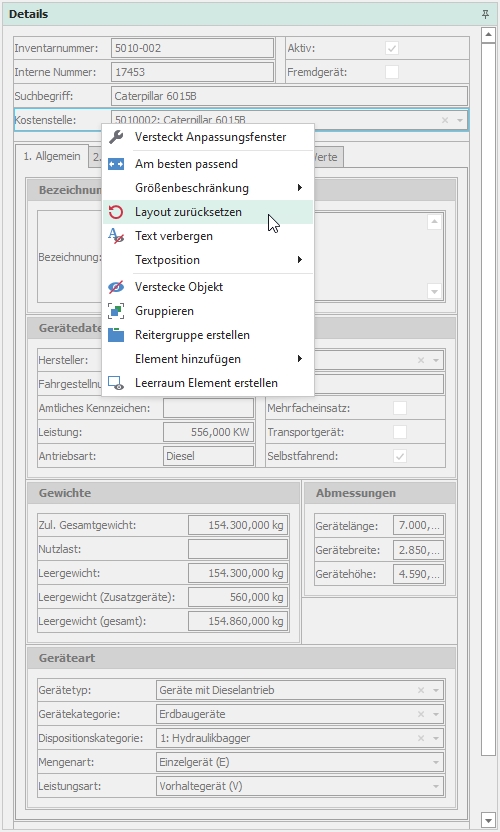Enable the Mehrfacheinsatz checkbox

(400, 408)
